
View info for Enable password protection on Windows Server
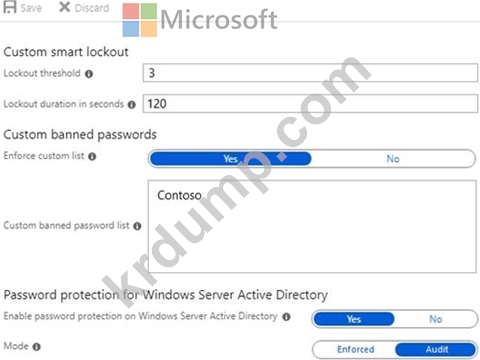point(286,317)
